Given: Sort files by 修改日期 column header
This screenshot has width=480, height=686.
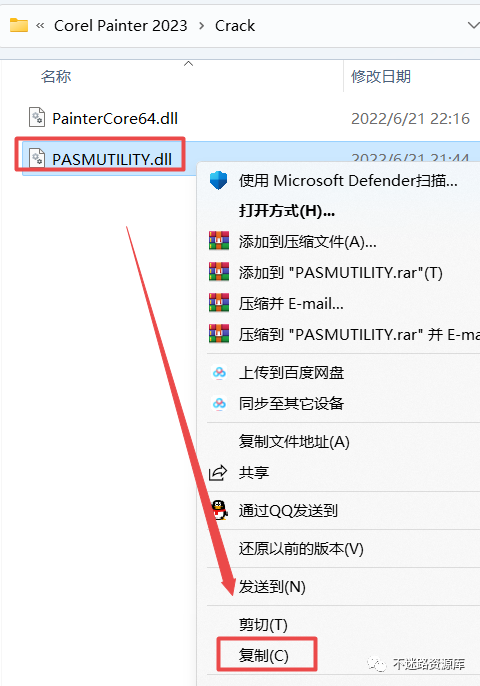Looking at the screenshot, I should (x=381, y=77).
